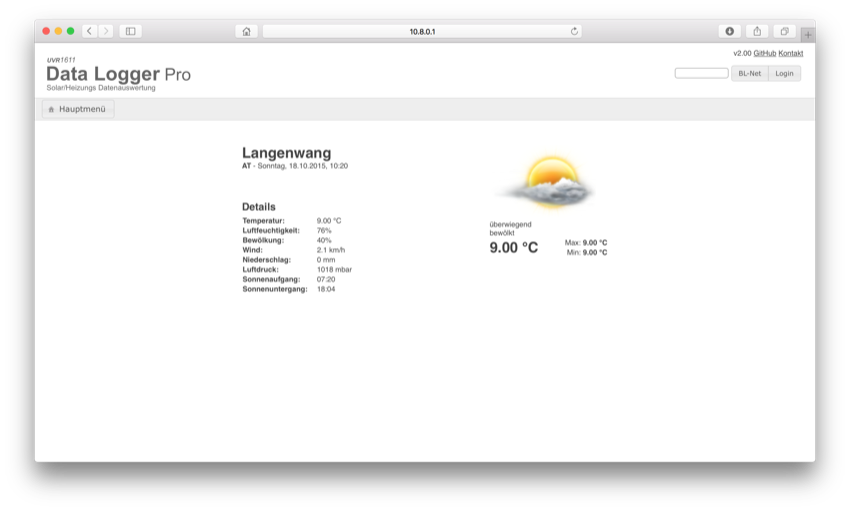850x511 pixels.
Task: Click the Langenwang location heading
Action: click(286, 153)
